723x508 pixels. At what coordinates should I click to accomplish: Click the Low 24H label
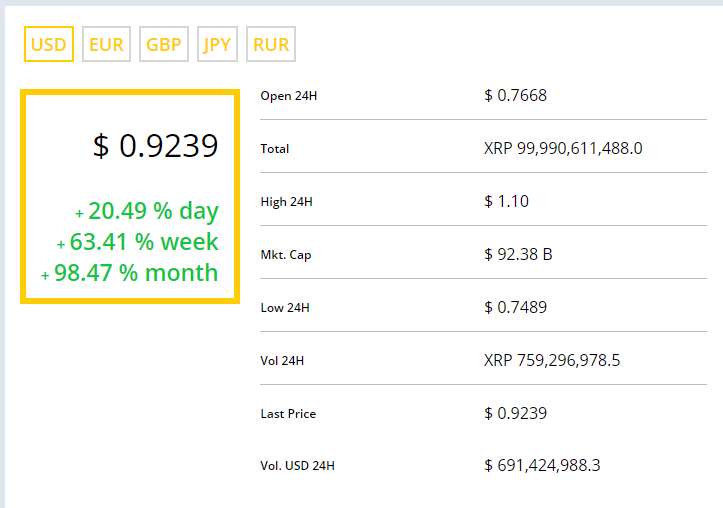[x=285, y=308]
